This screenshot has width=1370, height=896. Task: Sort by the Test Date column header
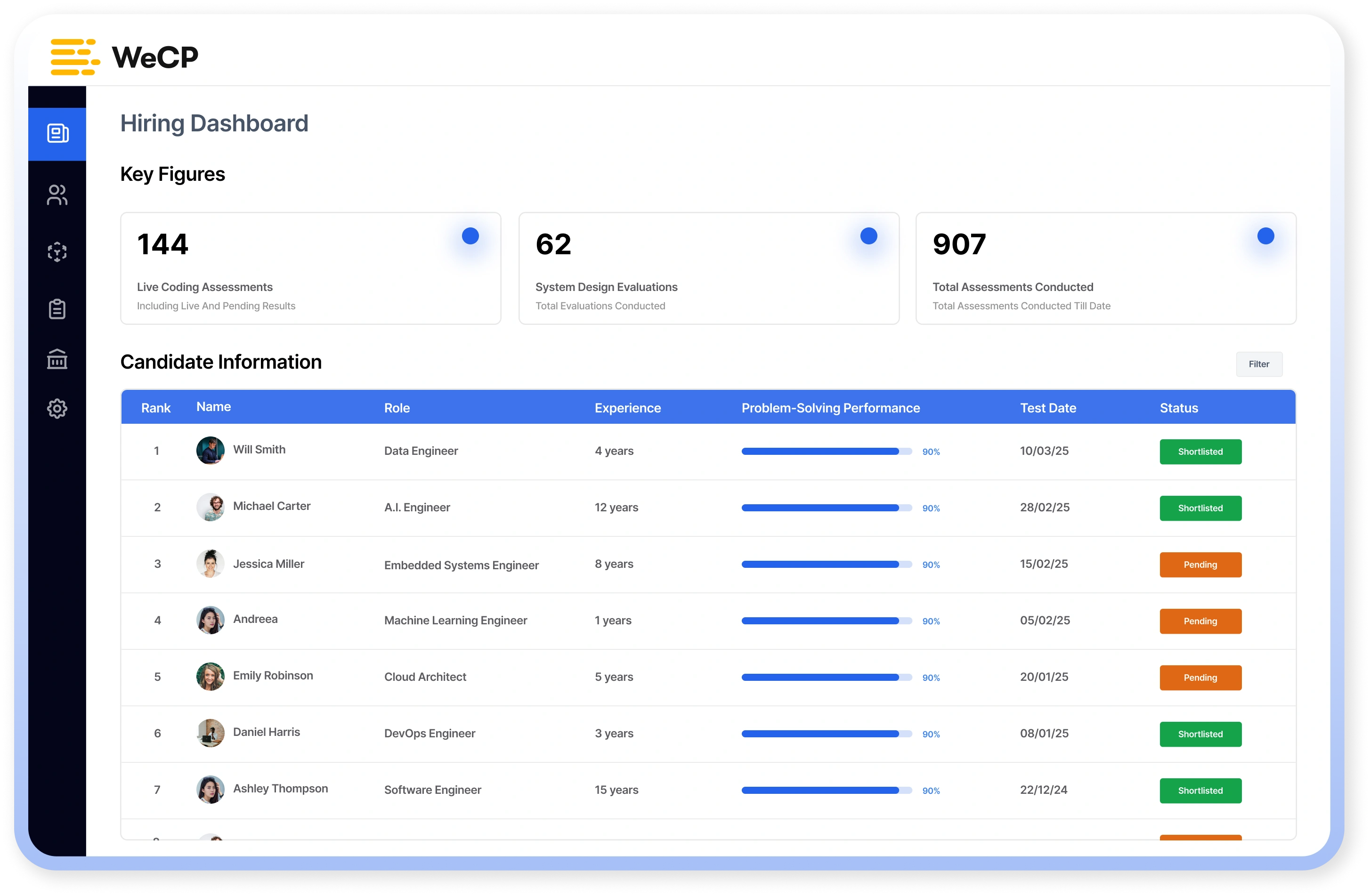pos(1048,408)
